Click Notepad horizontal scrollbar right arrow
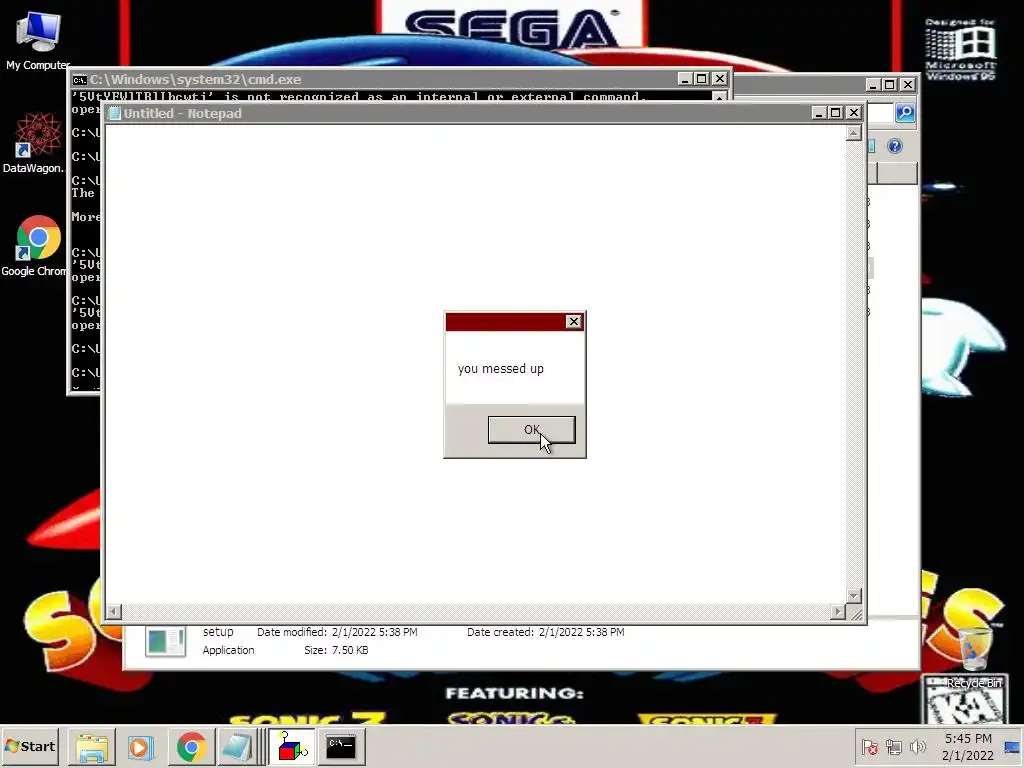1024x768 pixels. [838, 611]
